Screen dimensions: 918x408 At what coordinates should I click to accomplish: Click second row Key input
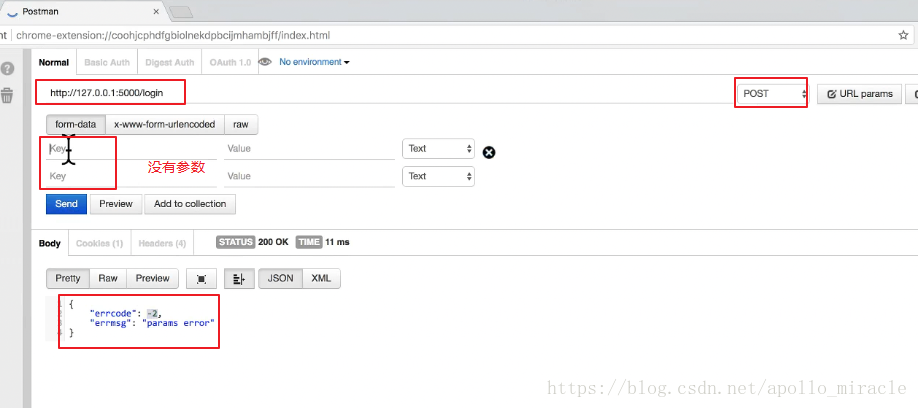pos(131,176)
